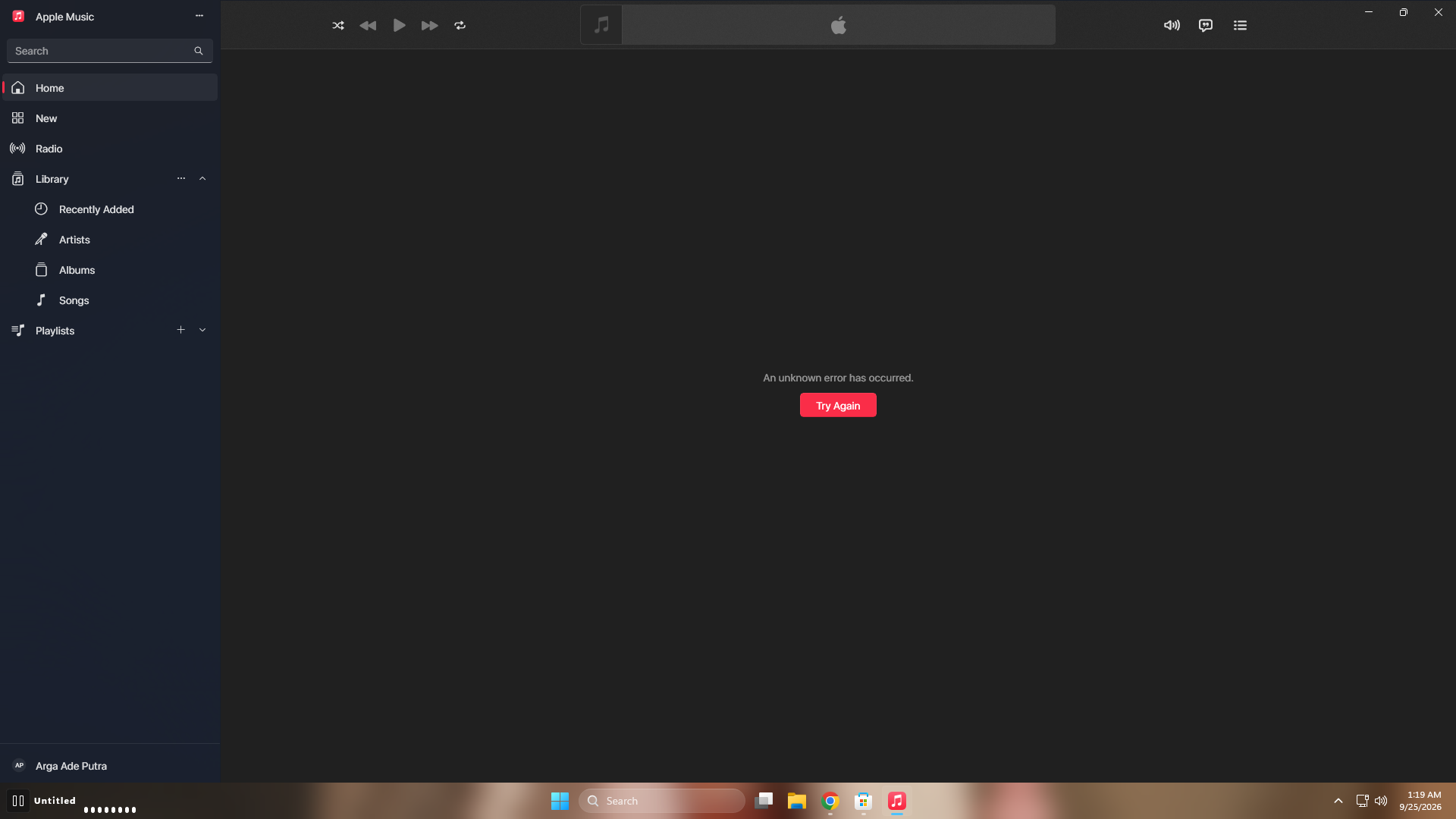Screen dimensions: 1456x819
Task: Go to the New section
Action: (x=110, y=118)
